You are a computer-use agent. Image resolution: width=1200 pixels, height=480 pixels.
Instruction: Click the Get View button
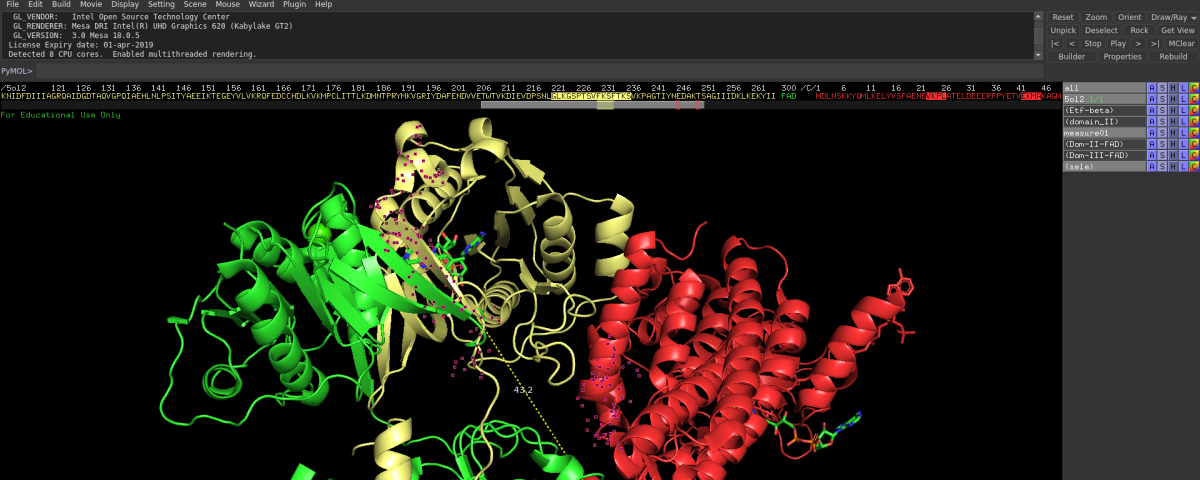(x=1178, y=30)
